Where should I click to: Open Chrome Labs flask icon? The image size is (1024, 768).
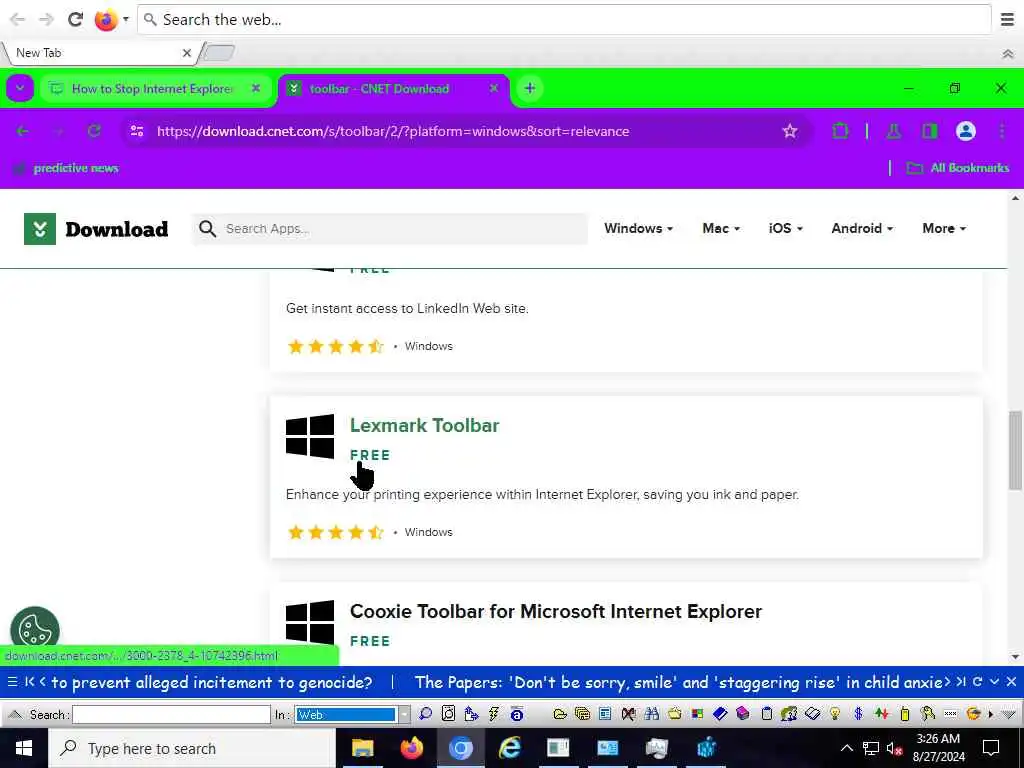tap(894, 131)
